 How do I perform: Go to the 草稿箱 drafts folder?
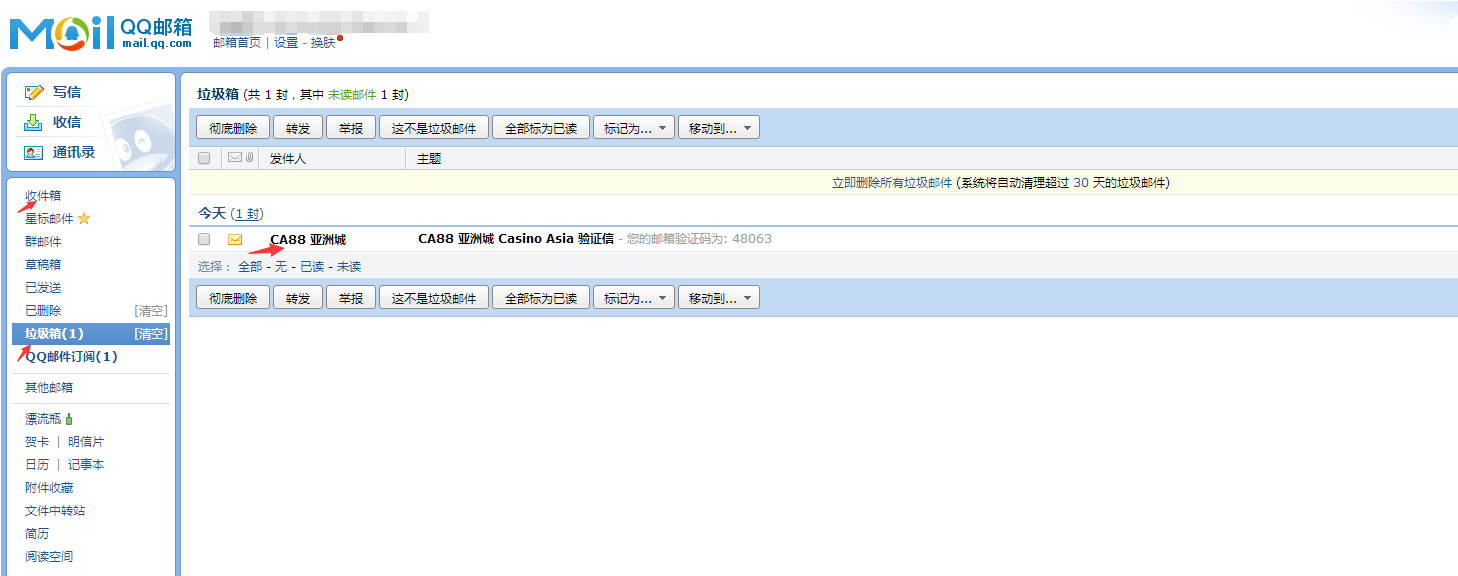(x=43, y=265)
